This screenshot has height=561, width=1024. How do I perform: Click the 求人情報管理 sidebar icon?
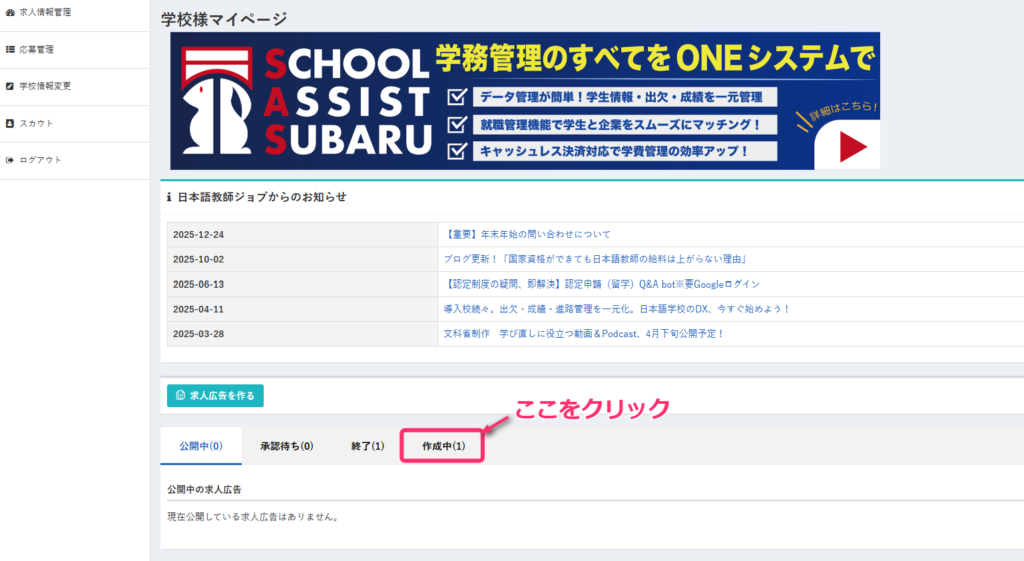pyautogui.click(x=10, y=13)
